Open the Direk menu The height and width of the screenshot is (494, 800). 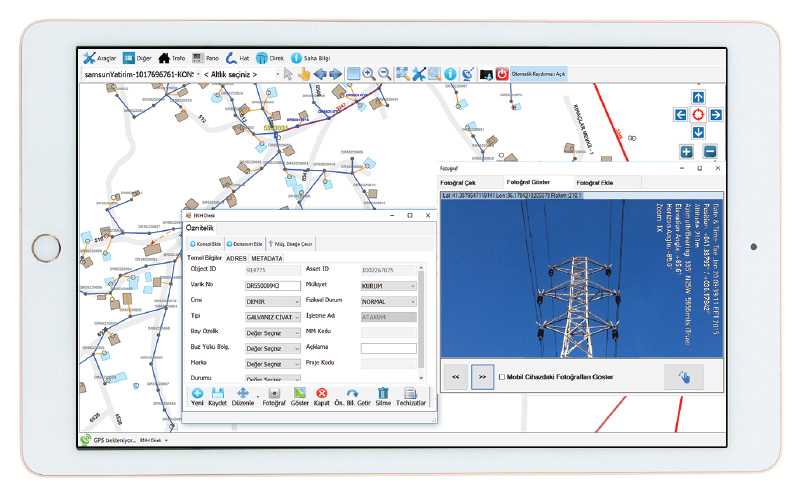[270, 58]
